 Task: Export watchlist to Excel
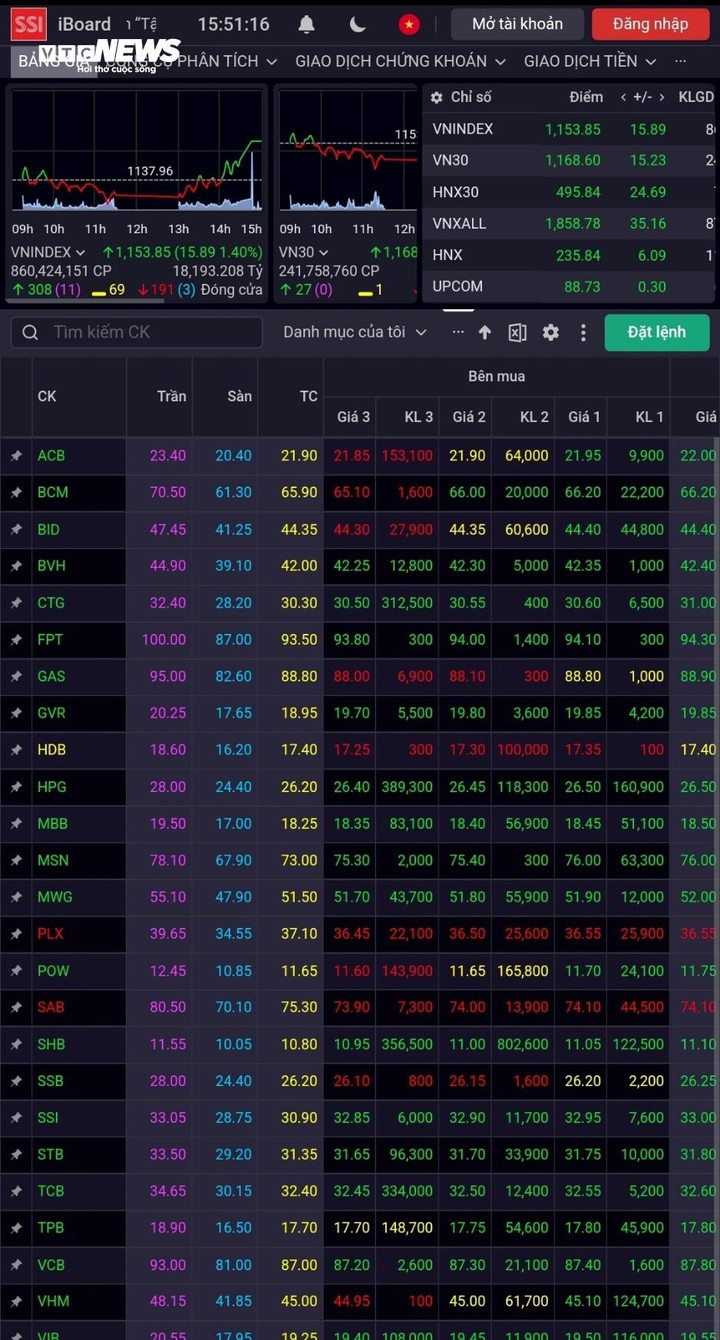point(517,332)
